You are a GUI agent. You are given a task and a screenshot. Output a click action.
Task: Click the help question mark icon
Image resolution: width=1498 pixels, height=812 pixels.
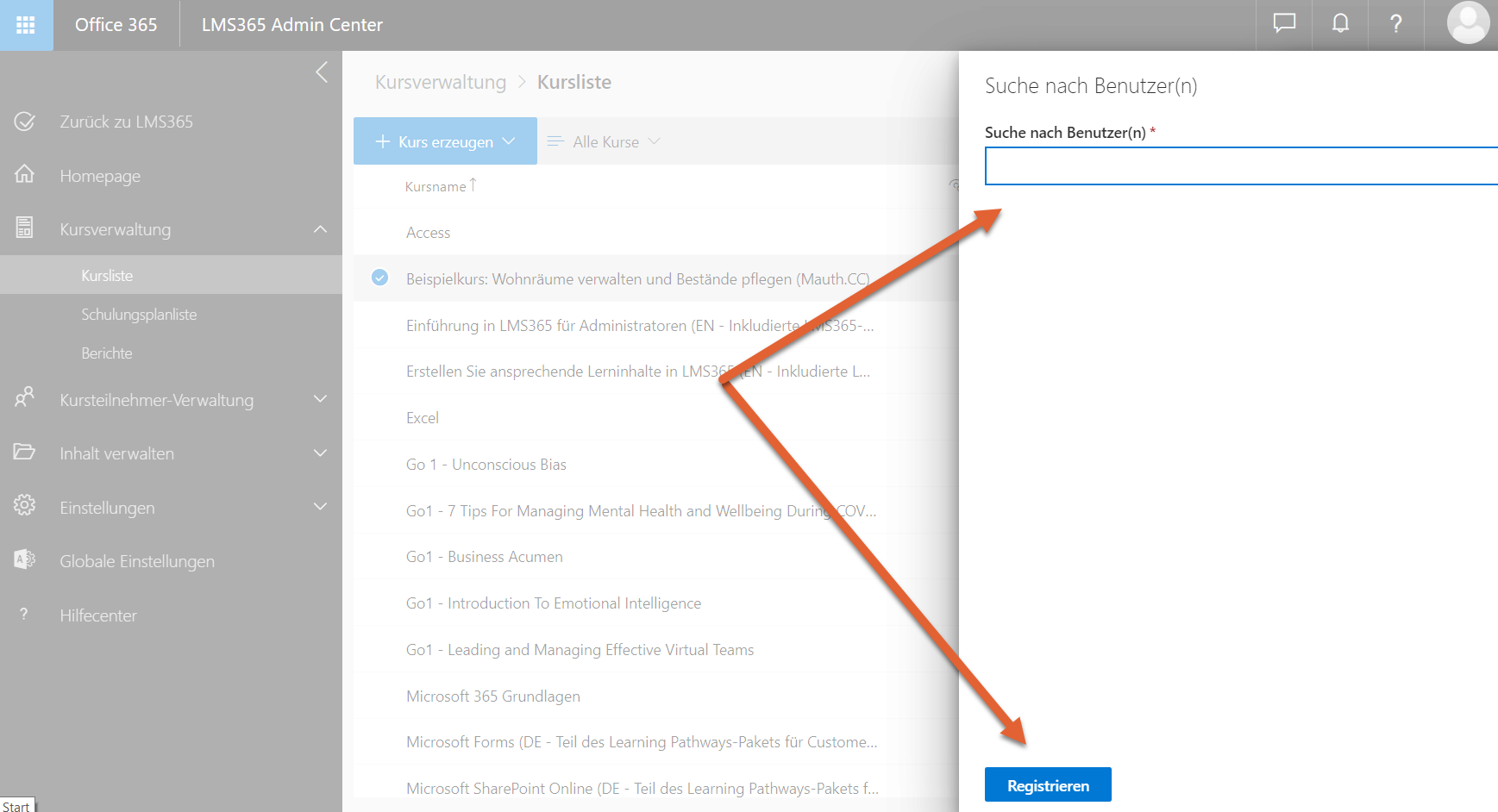tap(1395, 24)
